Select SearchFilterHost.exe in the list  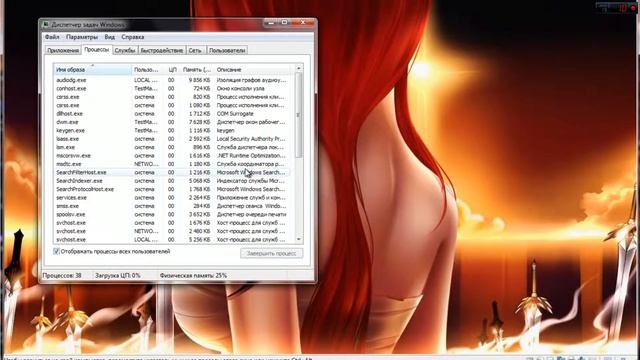[172, 173]
